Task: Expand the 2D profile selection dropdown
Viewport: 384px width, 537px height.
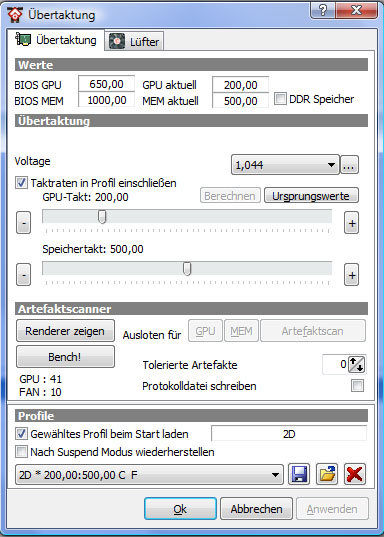Action: click(x=149, y=475)
